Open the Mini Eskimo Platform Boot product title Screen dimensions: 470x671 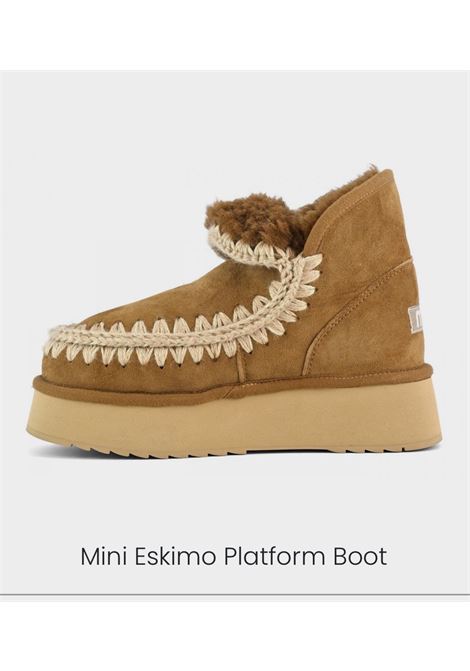pos(234,556)
